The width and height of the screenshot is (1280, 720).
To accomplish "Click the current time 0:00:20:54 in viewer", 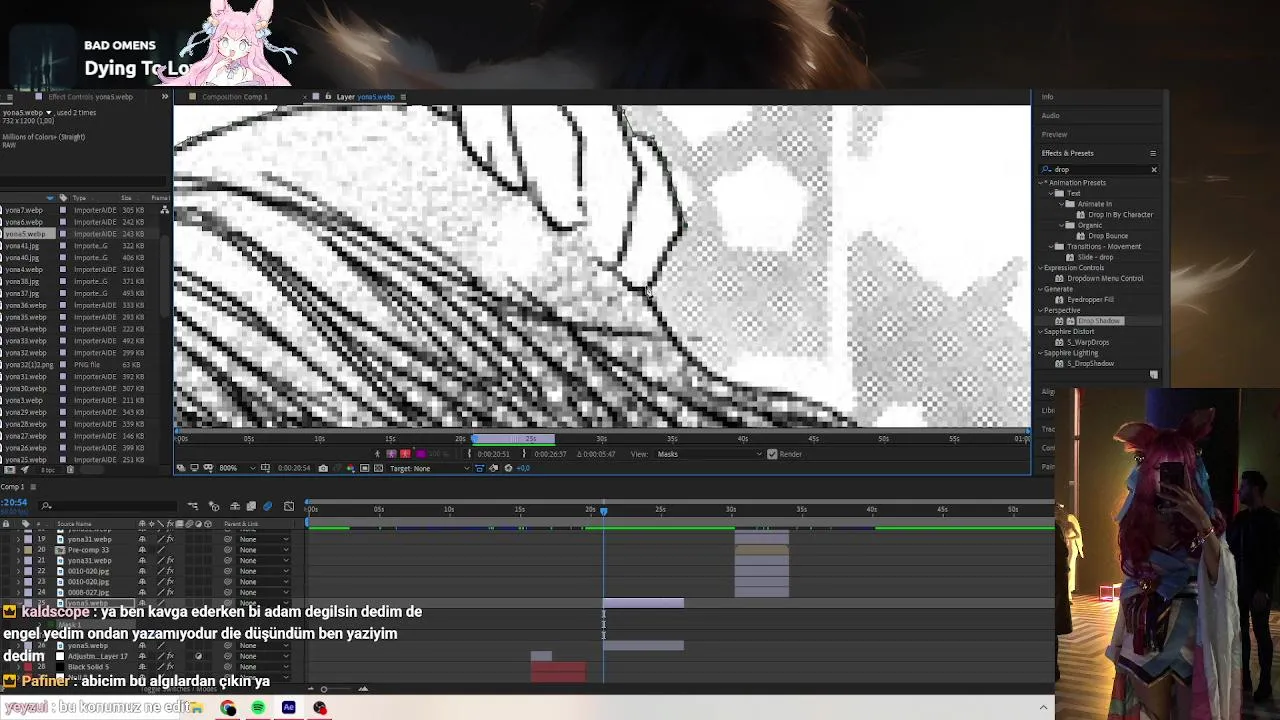I will click(293, 468).
